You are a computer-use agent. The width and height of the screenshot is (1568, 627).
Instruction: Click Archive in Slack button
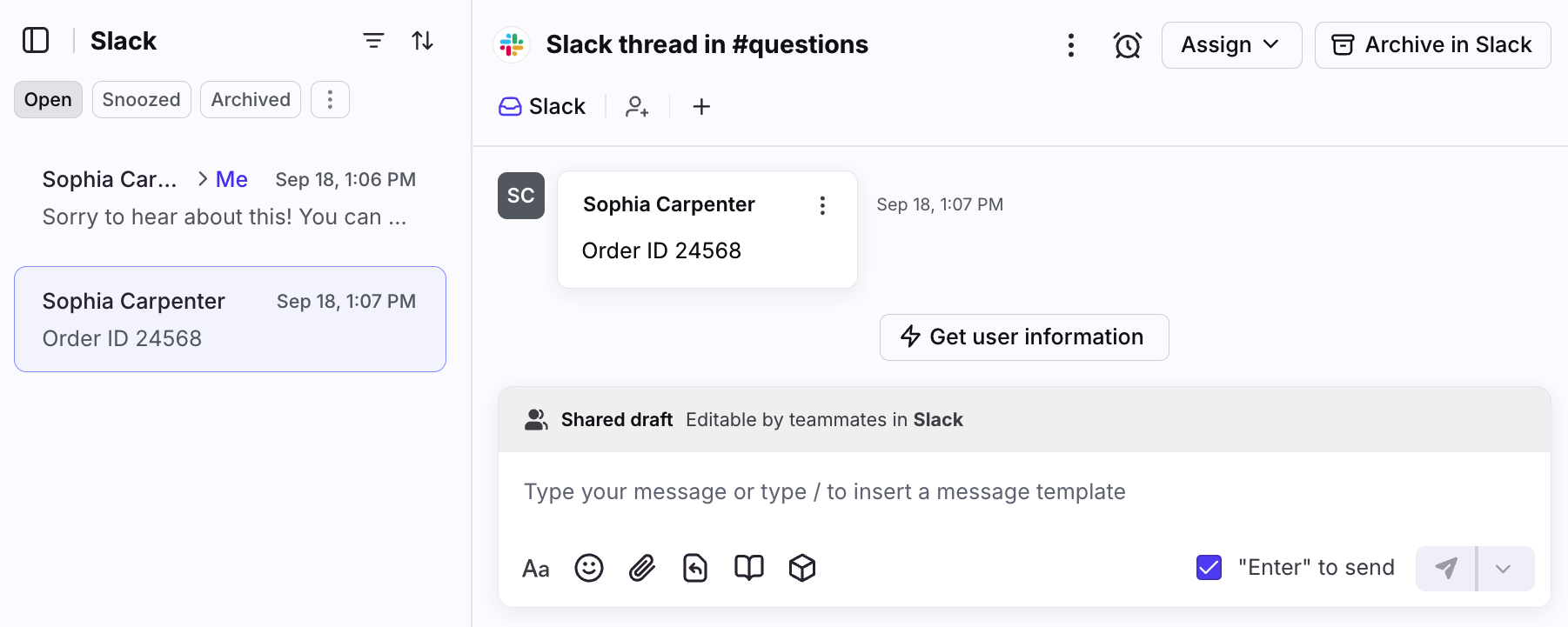1431,45
